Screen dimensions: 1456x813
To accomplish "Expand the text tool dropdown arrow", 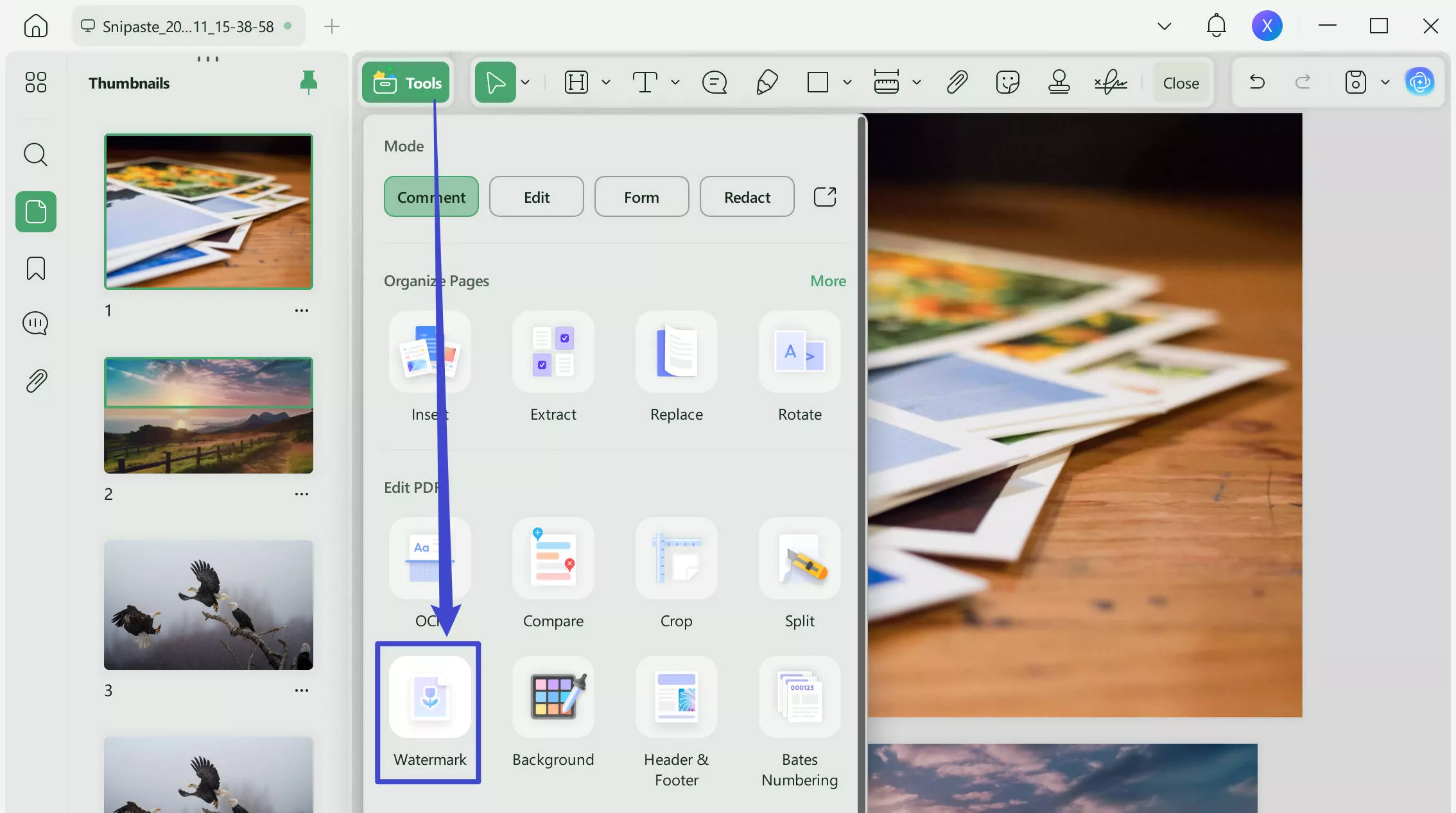I will point(675,82).
